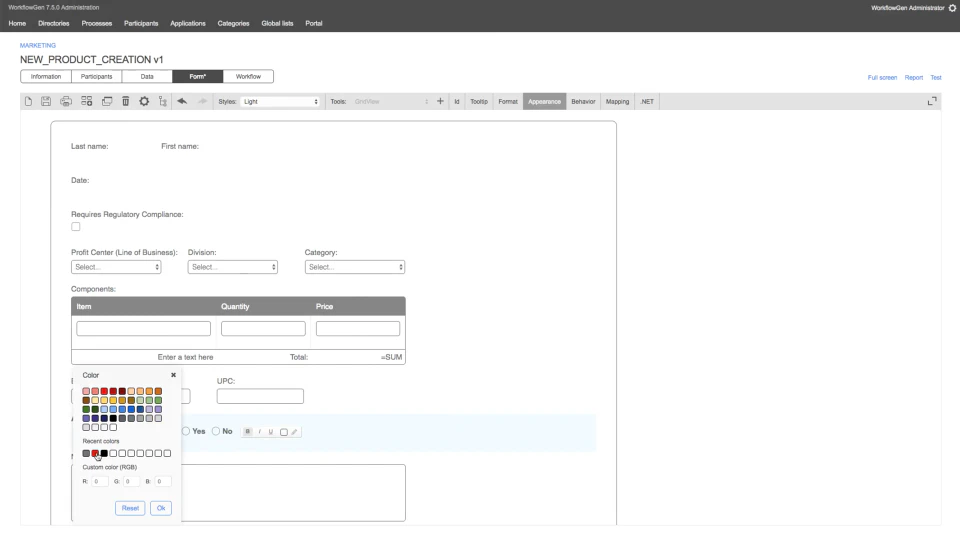
Task: Switch to the Participants process tab
Action: (x=97, y=77)
